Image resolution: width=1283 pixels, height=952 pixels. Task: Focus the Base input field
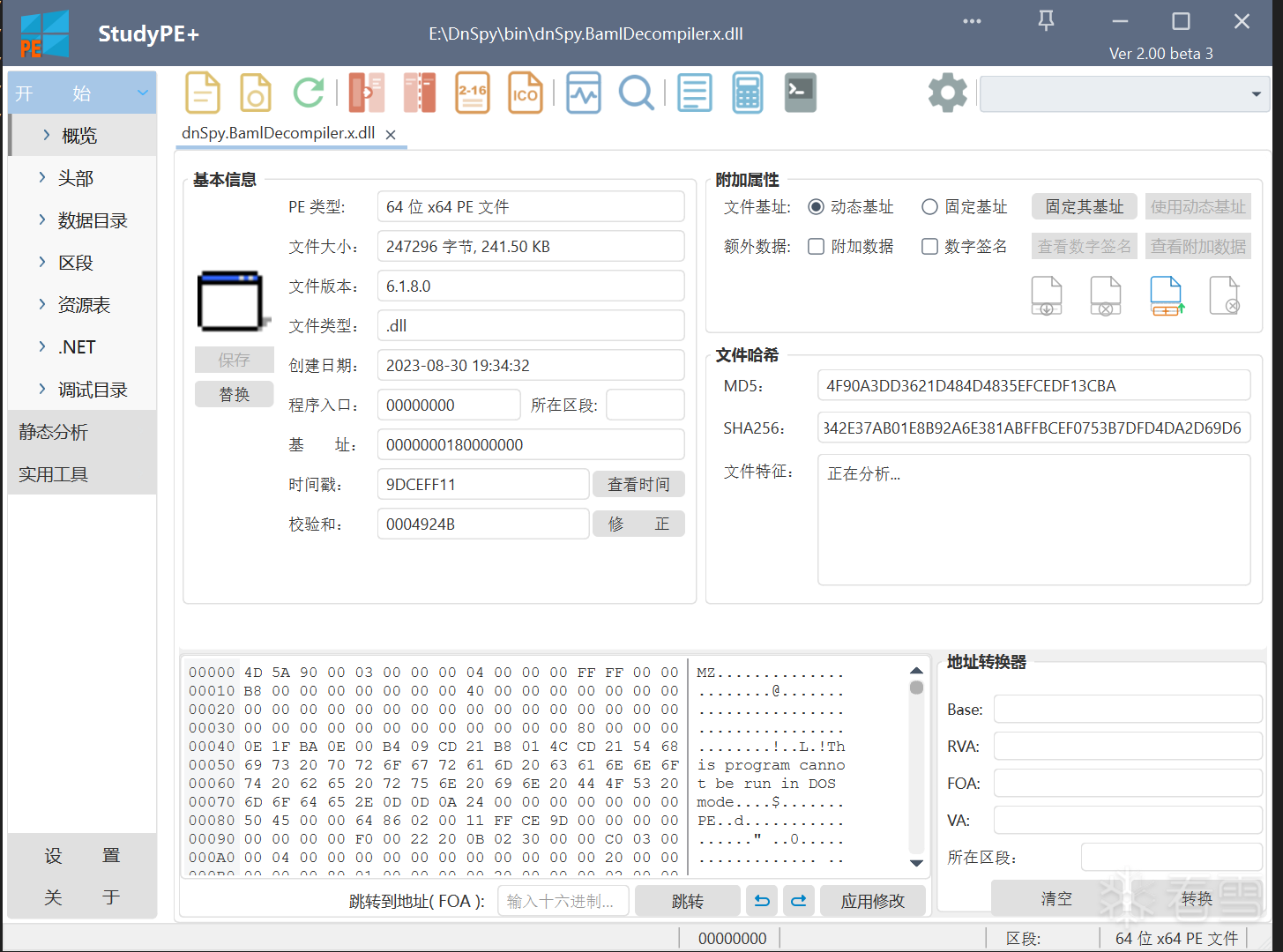(1128, 710)
